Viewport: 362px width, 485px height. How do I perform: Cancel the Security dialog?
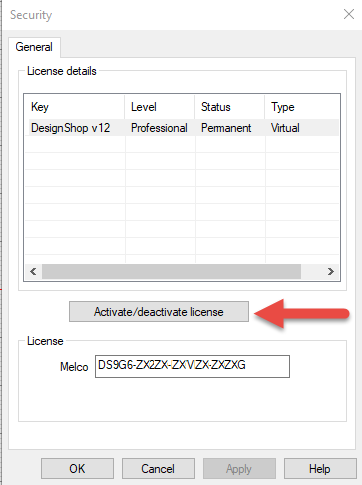tap(158, 468)
